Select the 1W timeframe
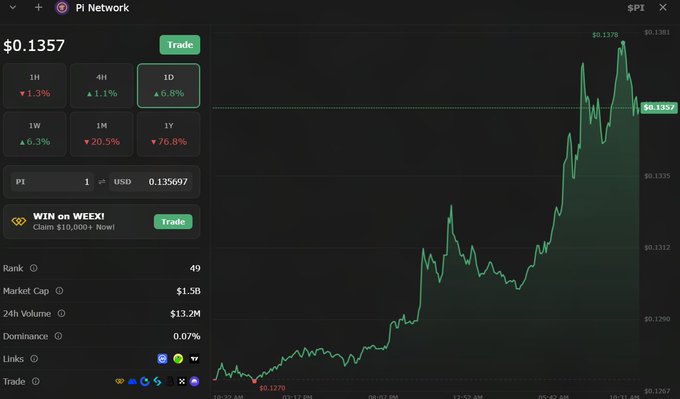Viewport: 680px width, 399px height. (35, 134)
